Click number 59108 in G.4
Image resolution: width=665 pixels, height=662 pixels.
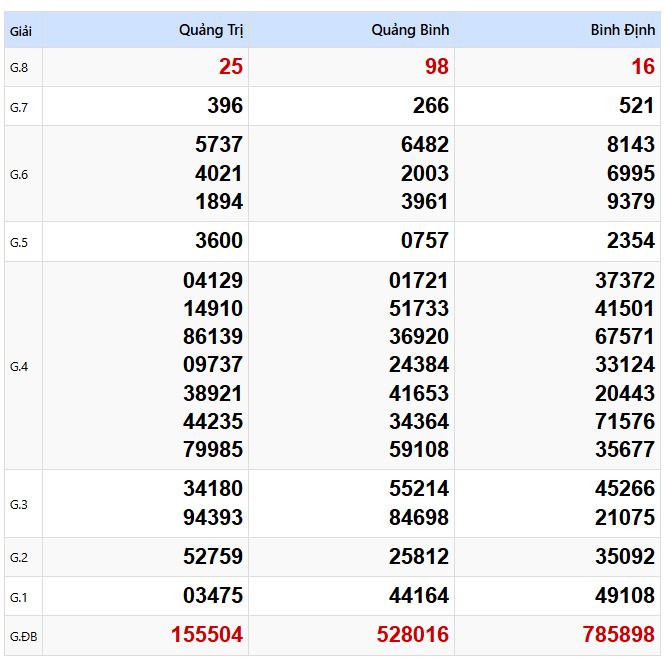click(419, 449)
